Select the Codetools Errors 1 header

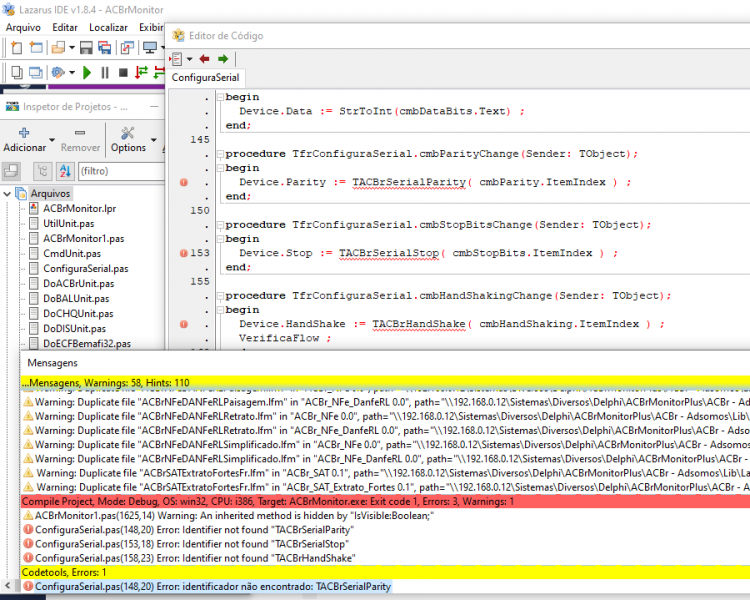(385, 572)
